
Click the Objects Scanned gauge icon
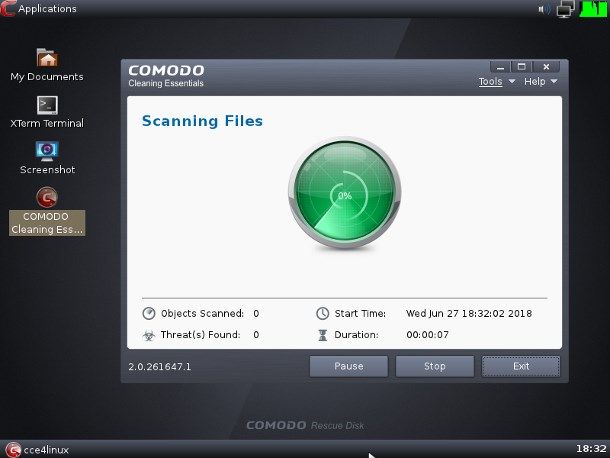[149, 313]
